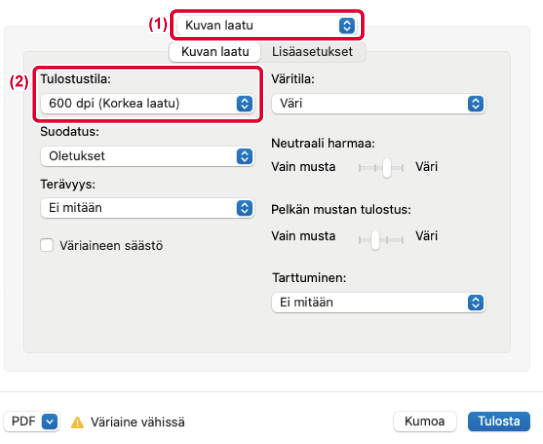Click the Kumoa button
The image size is (543, 444).
(x=425, y=421)
